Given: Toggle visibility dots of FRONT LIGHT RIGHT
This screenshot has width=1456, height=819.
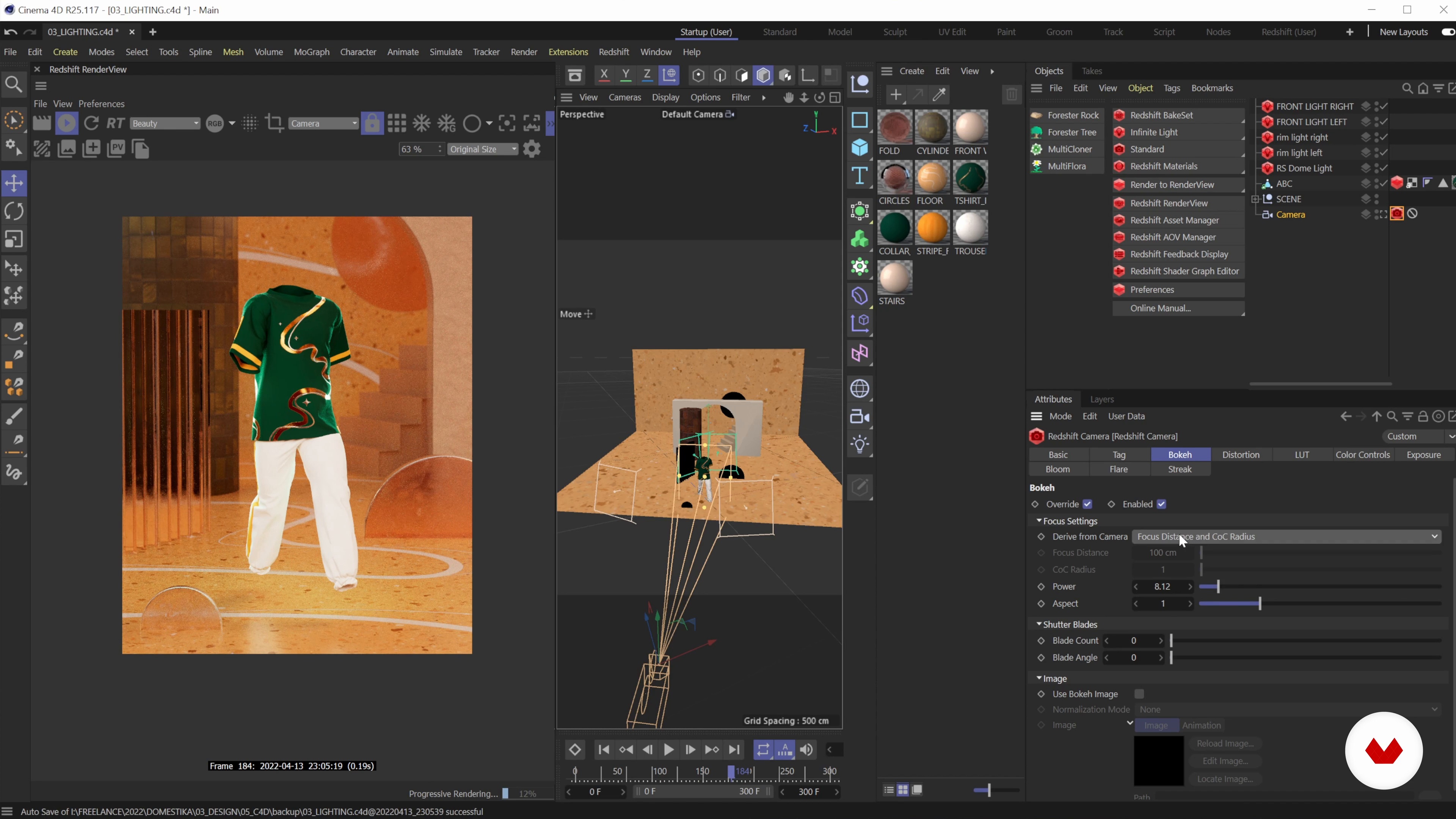Looking at the screenshot, I should (x=1376, y=106).
